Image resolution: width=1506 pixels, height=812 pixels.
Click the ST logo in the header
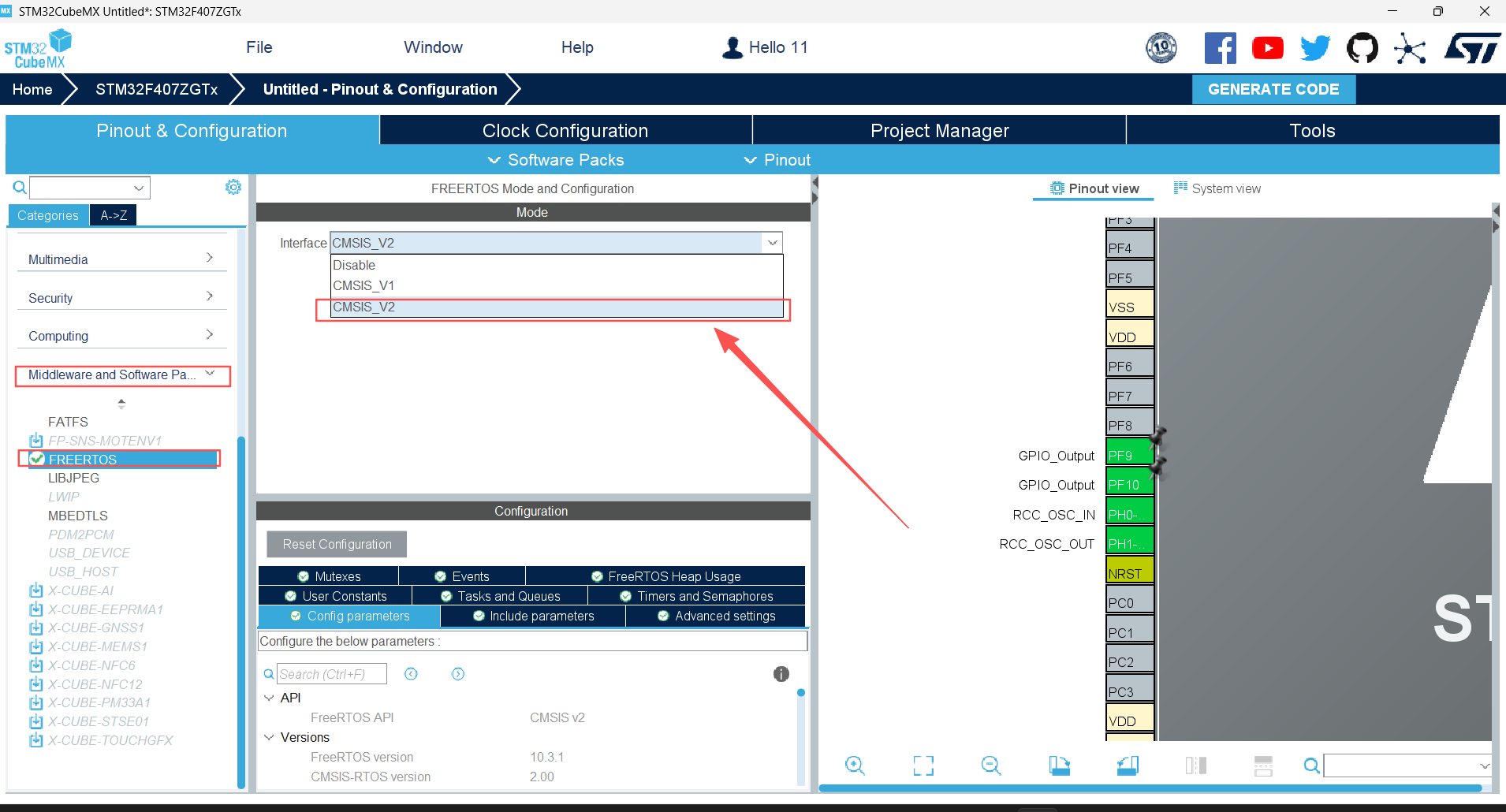tap(1472, 48)
